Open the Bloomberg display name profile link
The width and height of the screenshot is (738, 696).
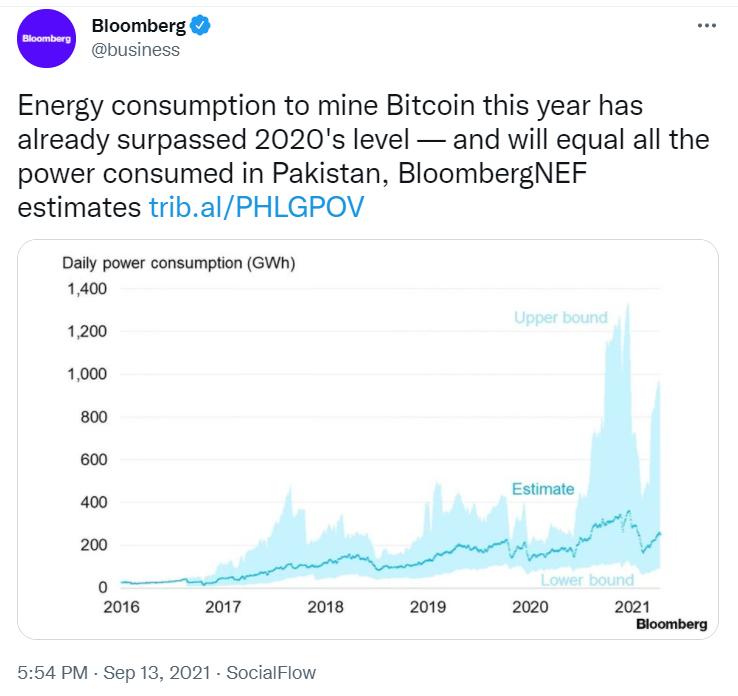(x=138, y=25)
